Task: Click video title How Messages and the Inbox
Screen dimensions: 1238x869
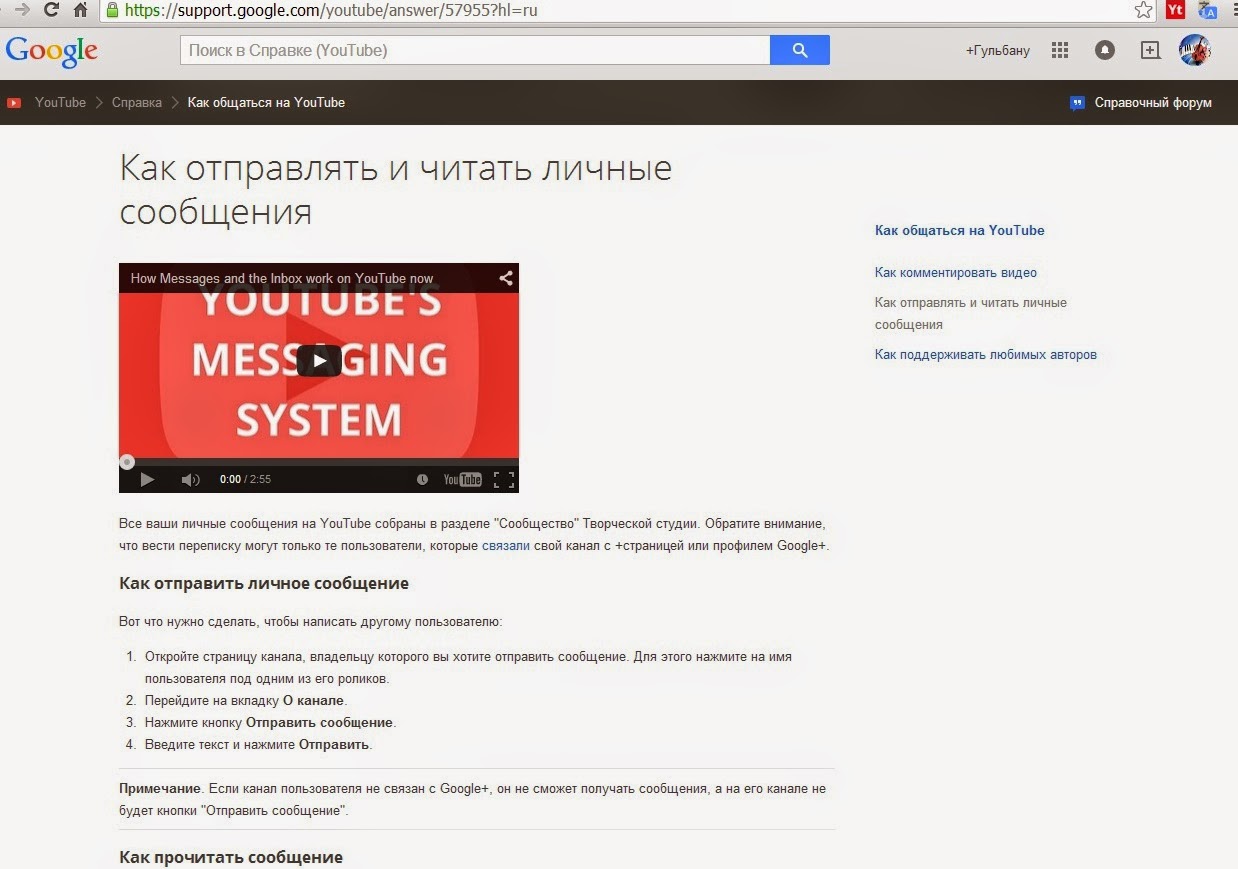Action: 282,279
